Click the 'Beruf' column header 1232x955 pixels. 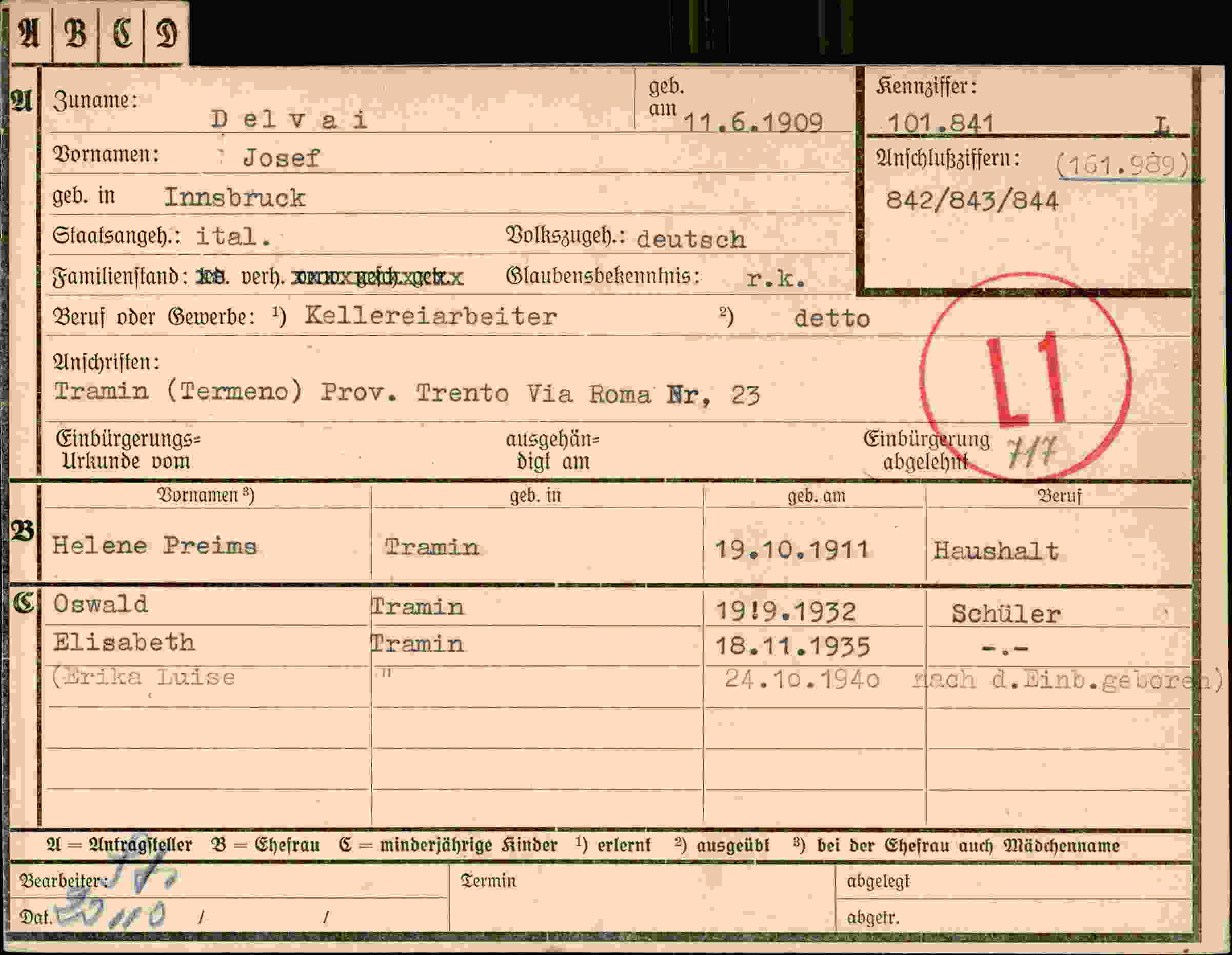point(1059,496)
